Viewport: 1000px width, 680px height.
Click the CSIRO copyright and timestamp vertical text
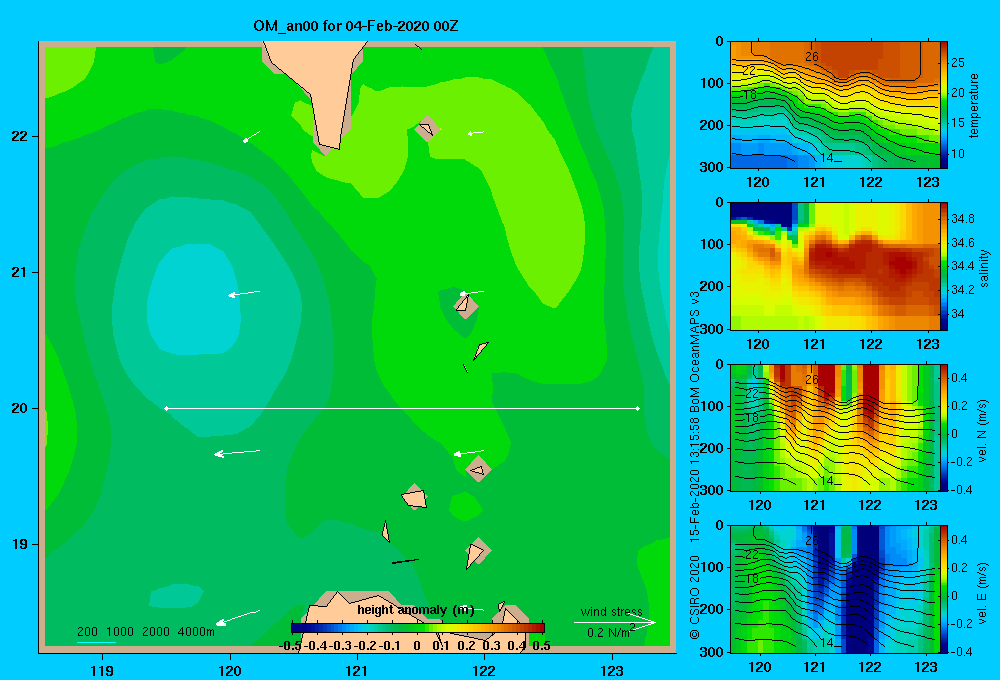695,465
